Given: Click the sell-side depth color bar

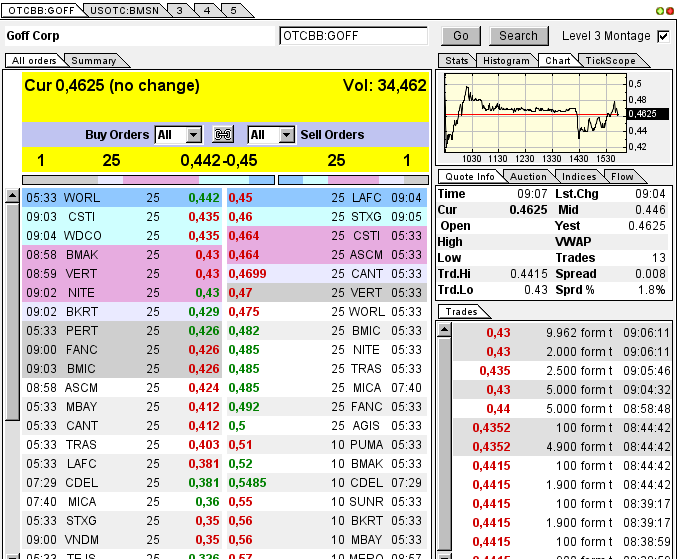Looking at the screenshot, I should pos(353,180).
